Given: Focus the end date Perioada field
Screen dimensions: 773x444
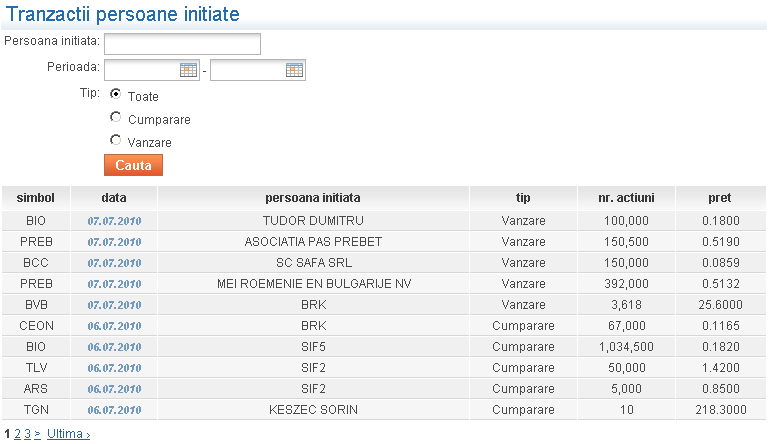Looking at the screenshot, I should coord(247,70).
